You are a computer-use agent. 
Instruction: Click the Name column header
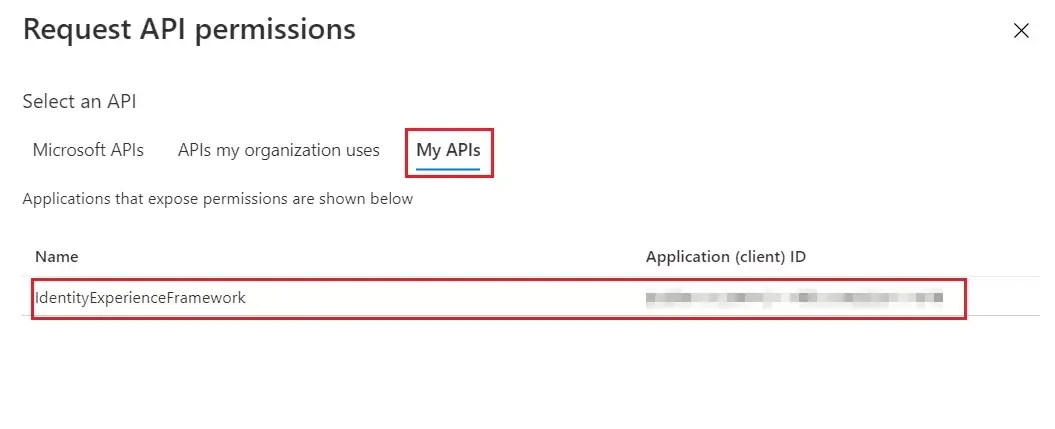tap(56, 257)
